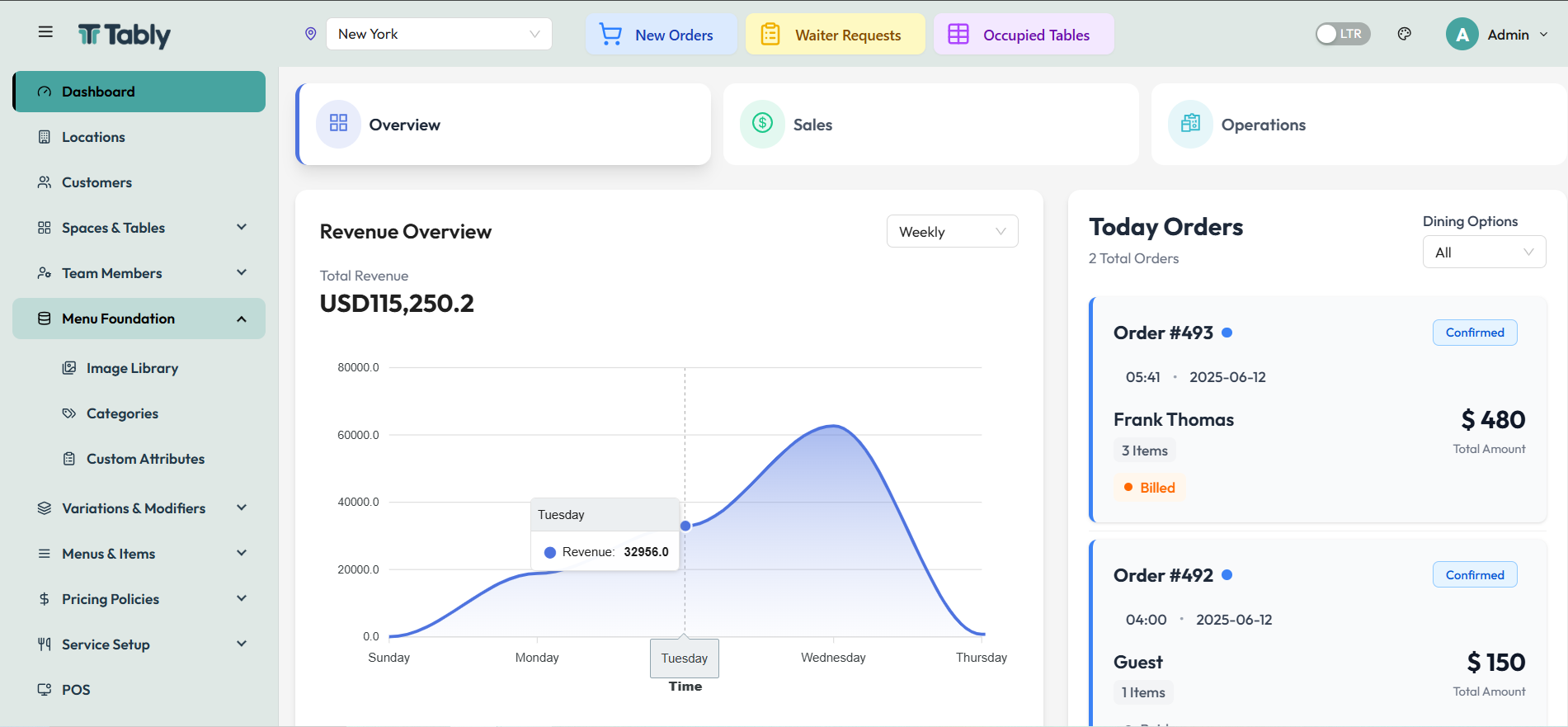Viewport: 1568px width, 727px height.
Task: Click the location pin icon
Action: (x=311, y=34)
